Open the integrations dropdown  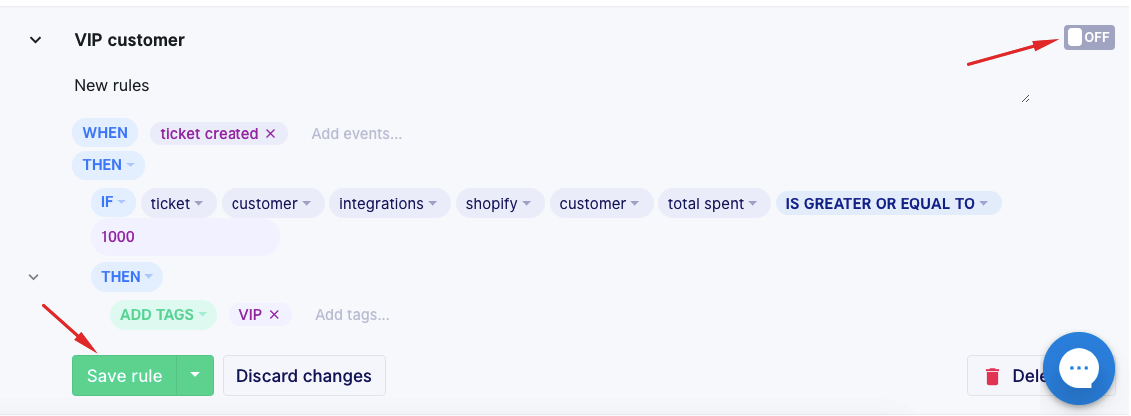pyautogui.click(x=388, y=204)
